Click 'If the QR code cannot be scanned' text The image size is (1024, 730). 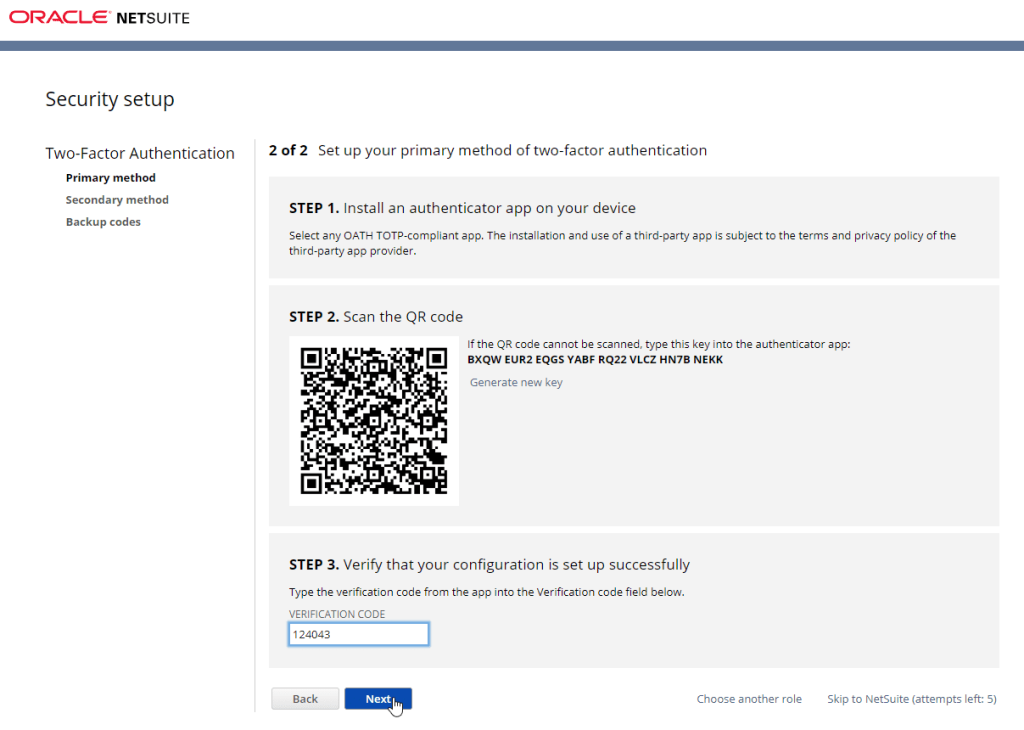[x=658, y=344]
